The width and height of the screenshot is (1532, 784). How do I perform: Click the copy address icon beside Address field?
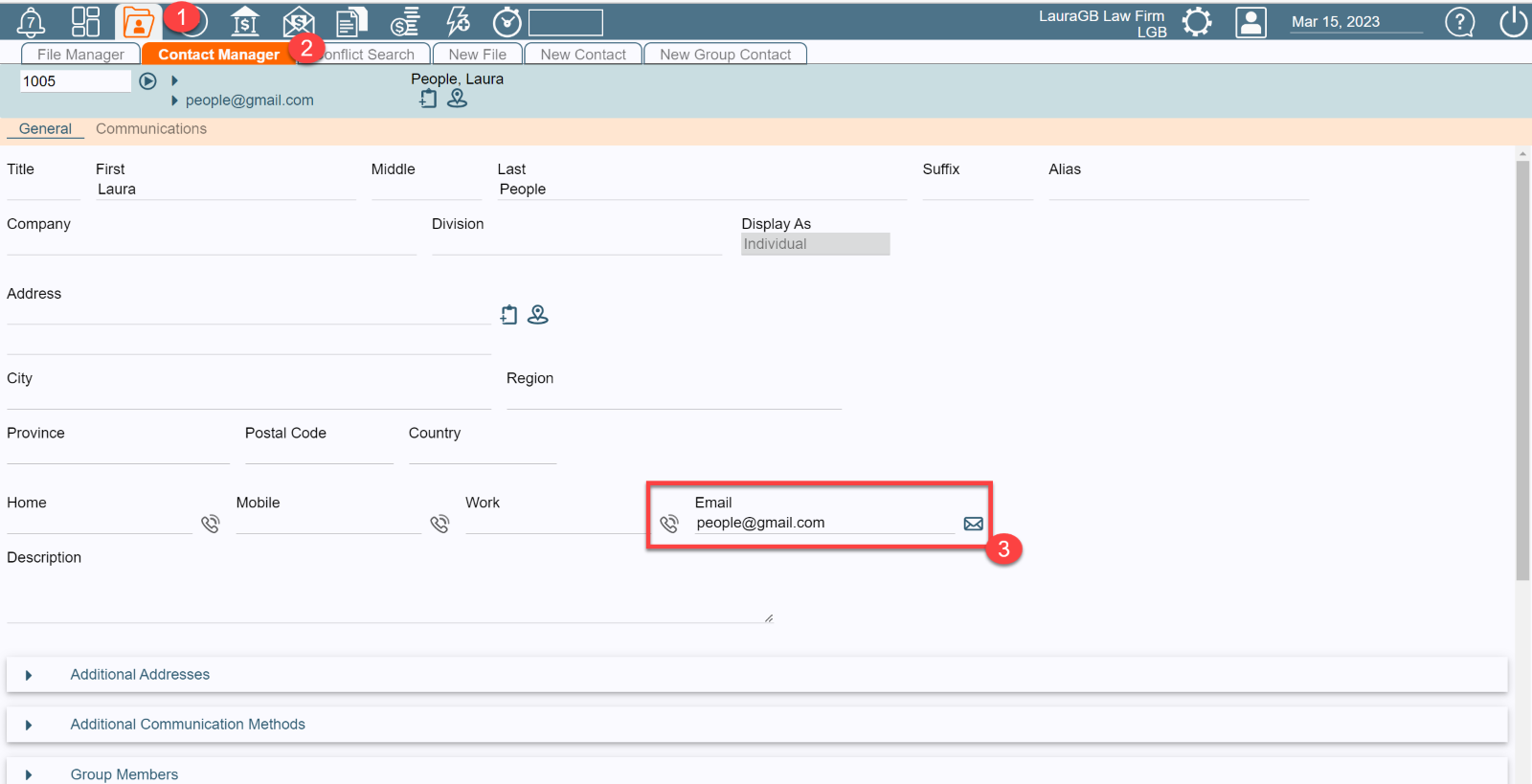point(508,314)
